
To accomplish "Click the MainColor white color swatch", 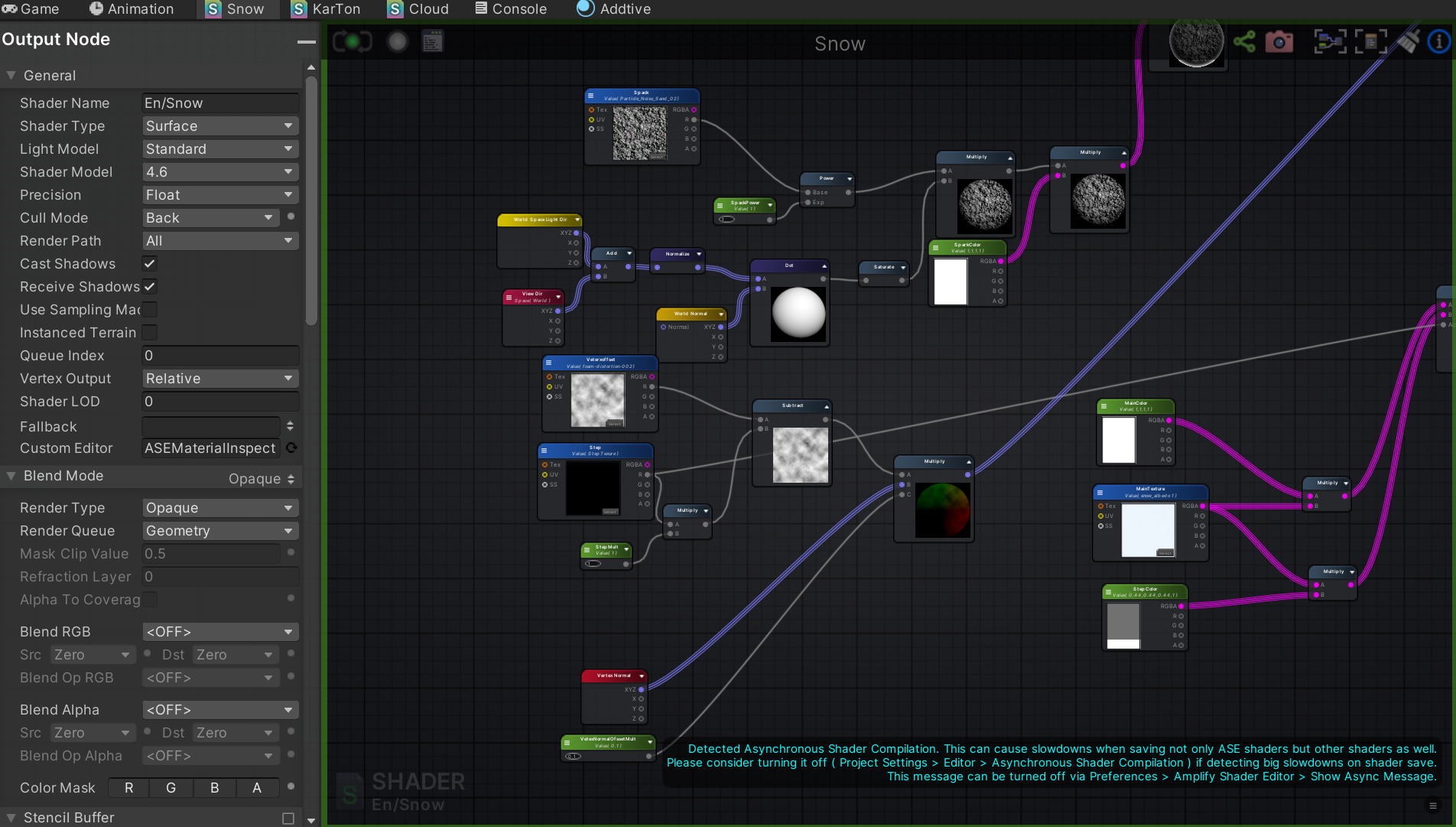I will (1119, 440).
